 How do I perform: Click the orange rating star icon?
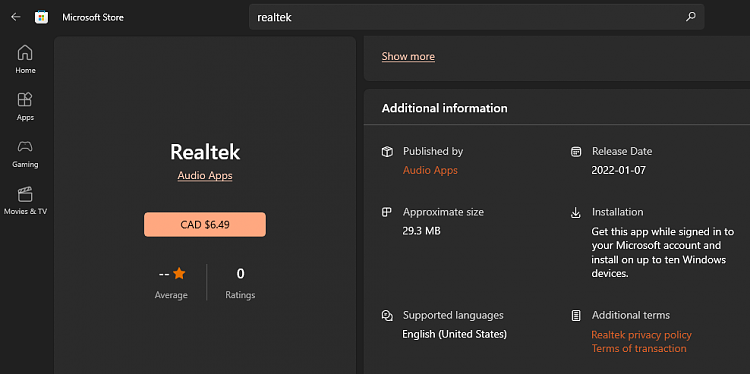pyautogui.click(x=179, y=274)
